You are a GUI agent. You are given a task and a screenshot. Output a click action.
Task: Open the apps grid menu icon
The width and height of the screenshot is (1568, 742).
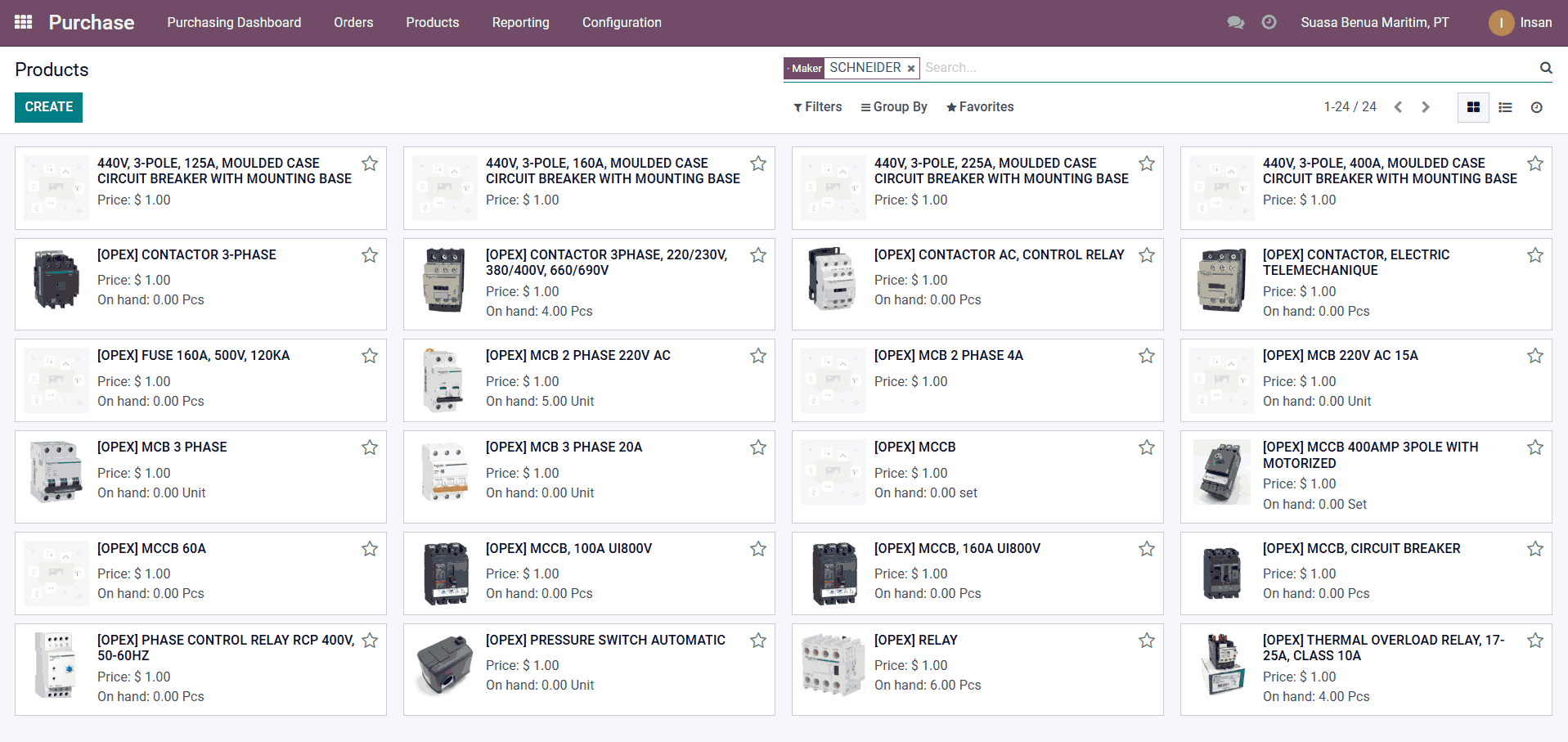point(24,22)
